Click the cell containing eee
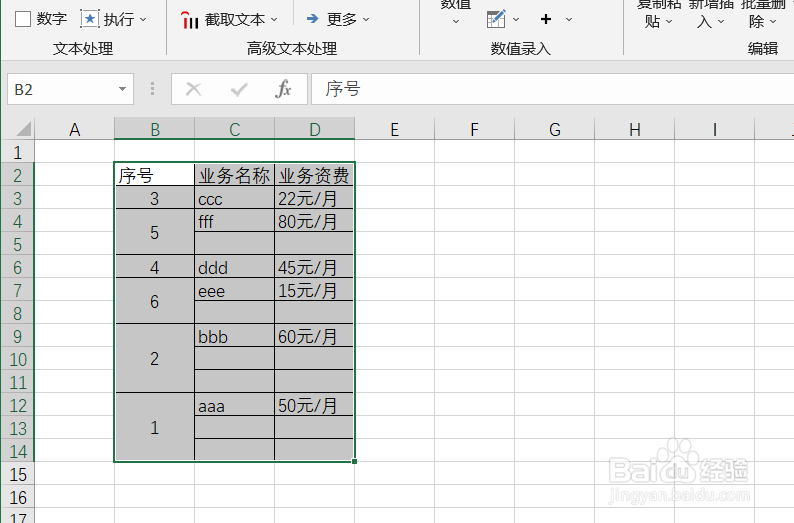Viewport: 794px width, 523px height. 234,290
